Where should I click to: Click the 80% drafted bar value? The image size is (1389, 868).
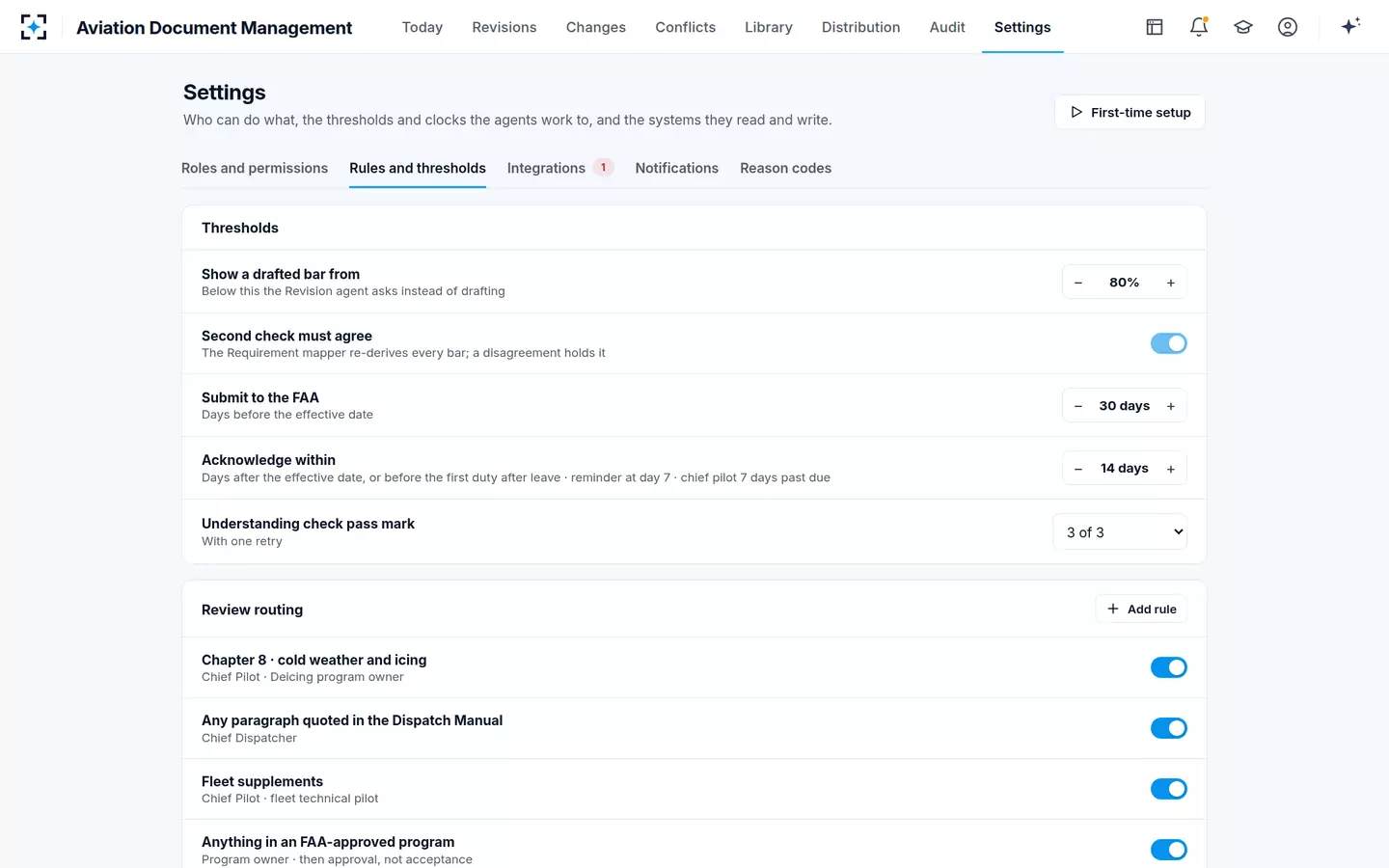(x=1125, y=283)
